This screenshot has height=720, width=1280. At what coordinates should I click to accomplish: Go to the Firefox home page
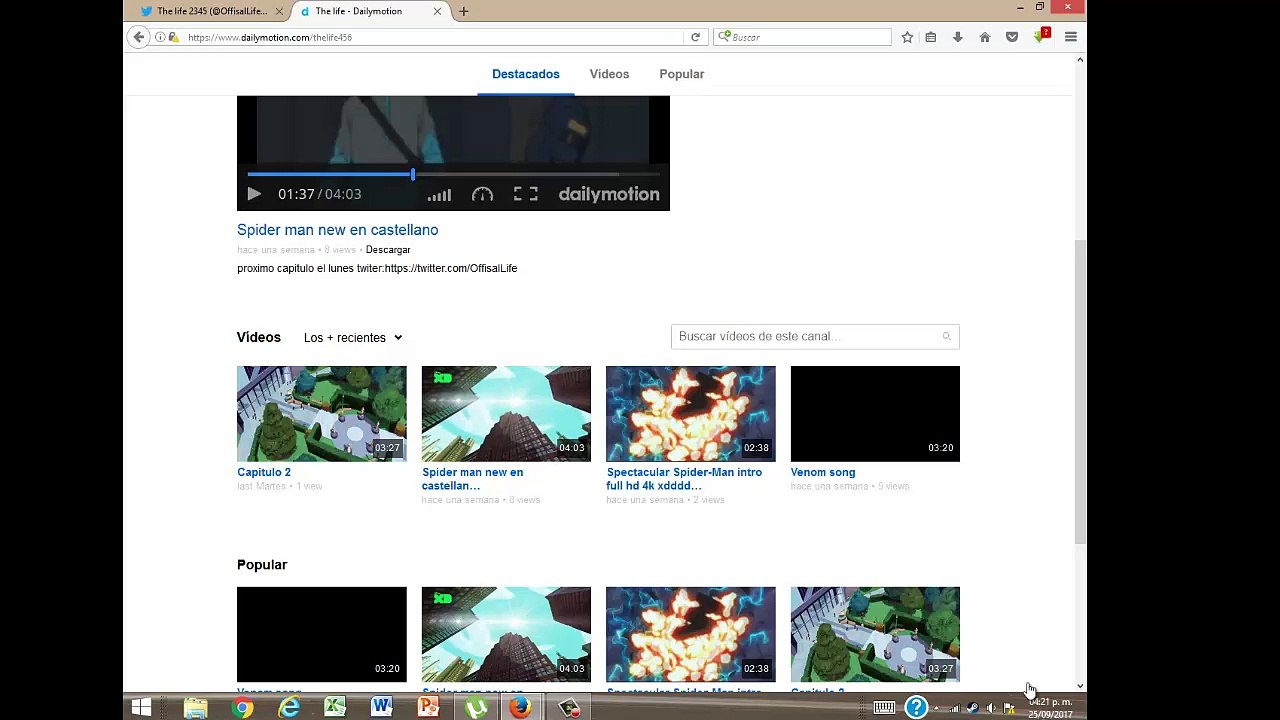pyautogui.click(x=984, y=37)
